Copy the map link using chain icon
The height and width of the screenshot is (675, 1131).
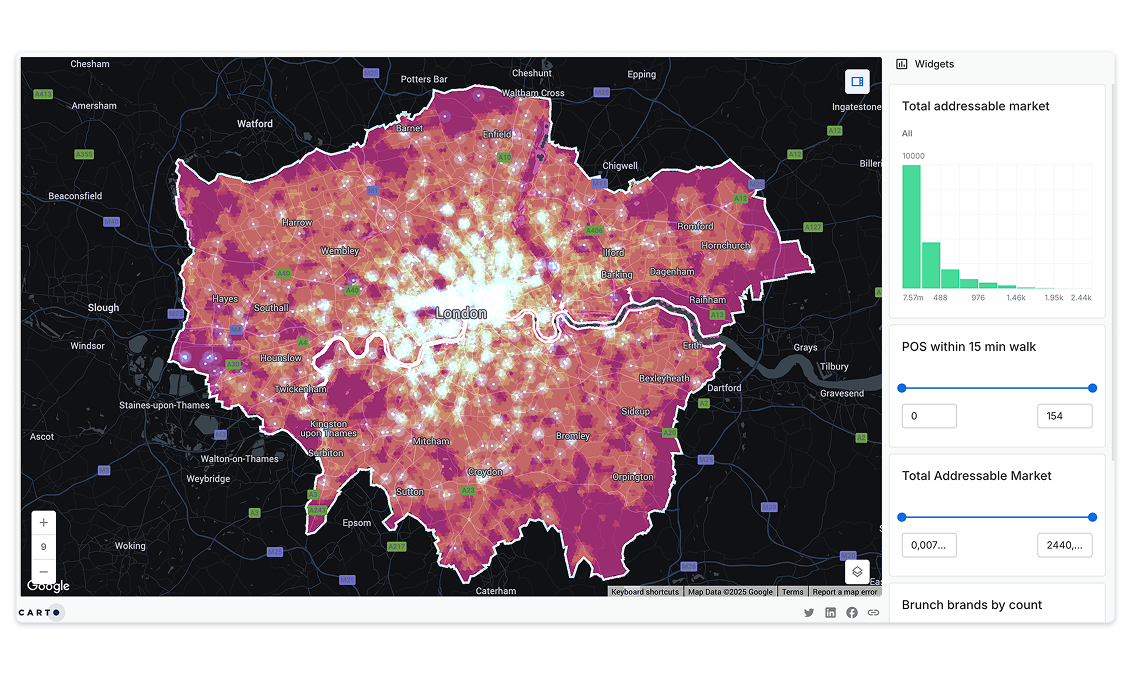(873, 612)
